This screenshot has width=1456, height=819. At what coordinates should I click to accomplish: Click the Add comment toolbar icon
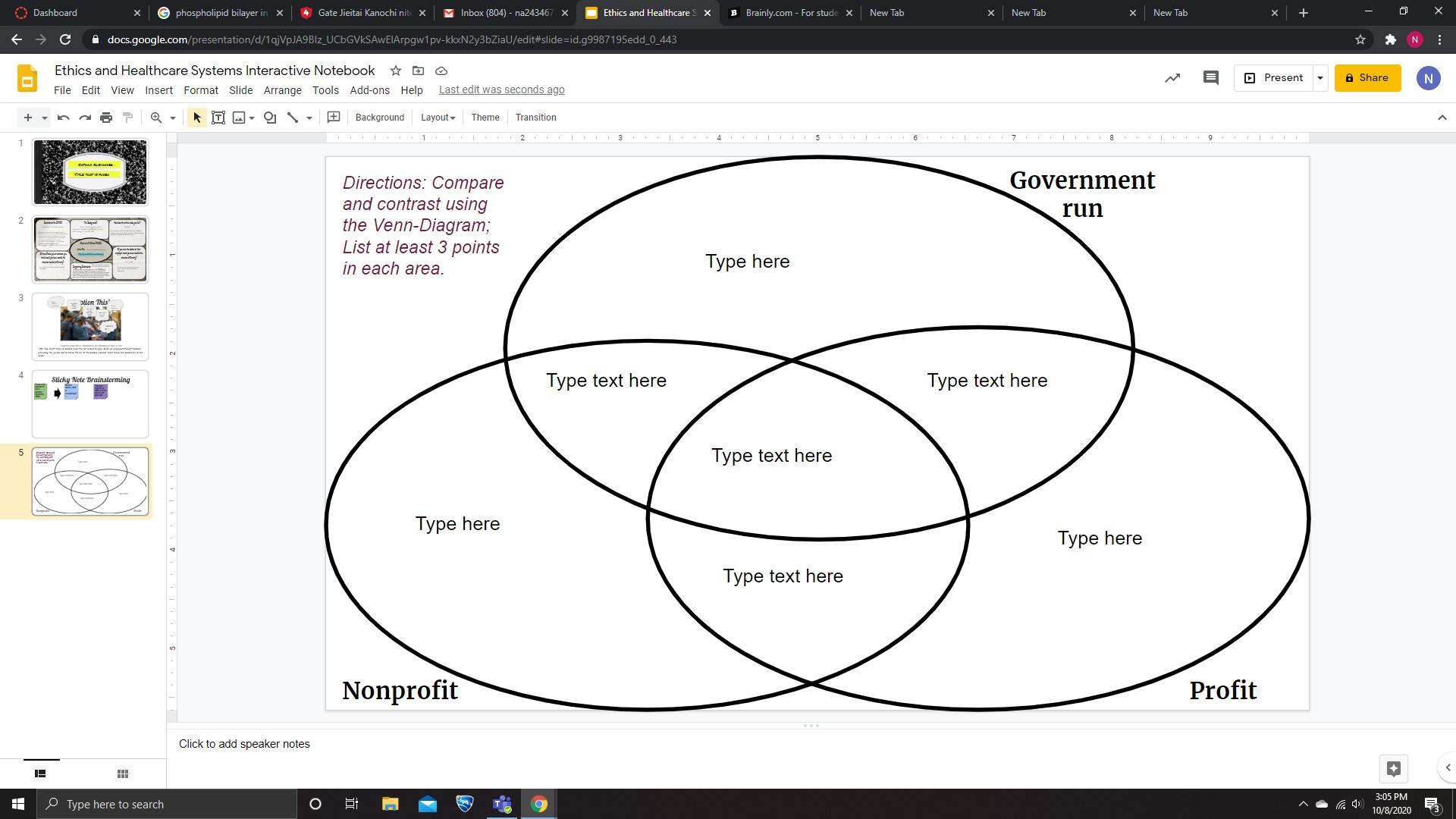[333, 117]
